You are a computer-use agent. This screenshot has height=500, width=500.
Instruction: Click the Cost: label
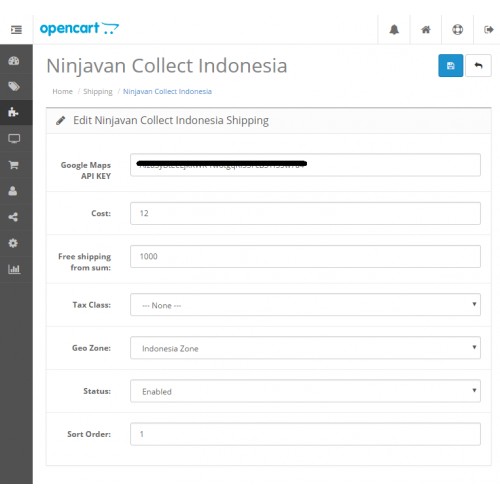click(x=101, y=213)
